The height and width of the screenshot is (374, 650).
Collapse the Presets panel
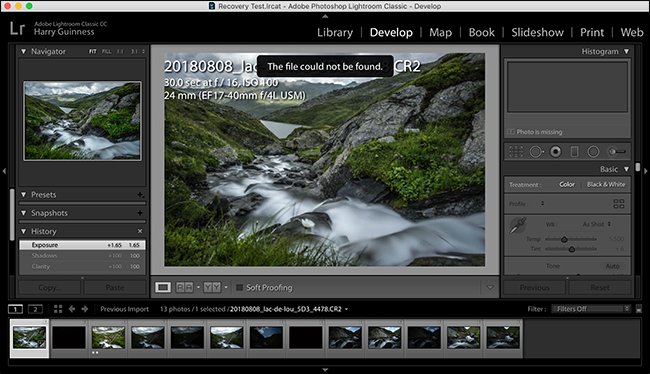click(x=23, y=194)
